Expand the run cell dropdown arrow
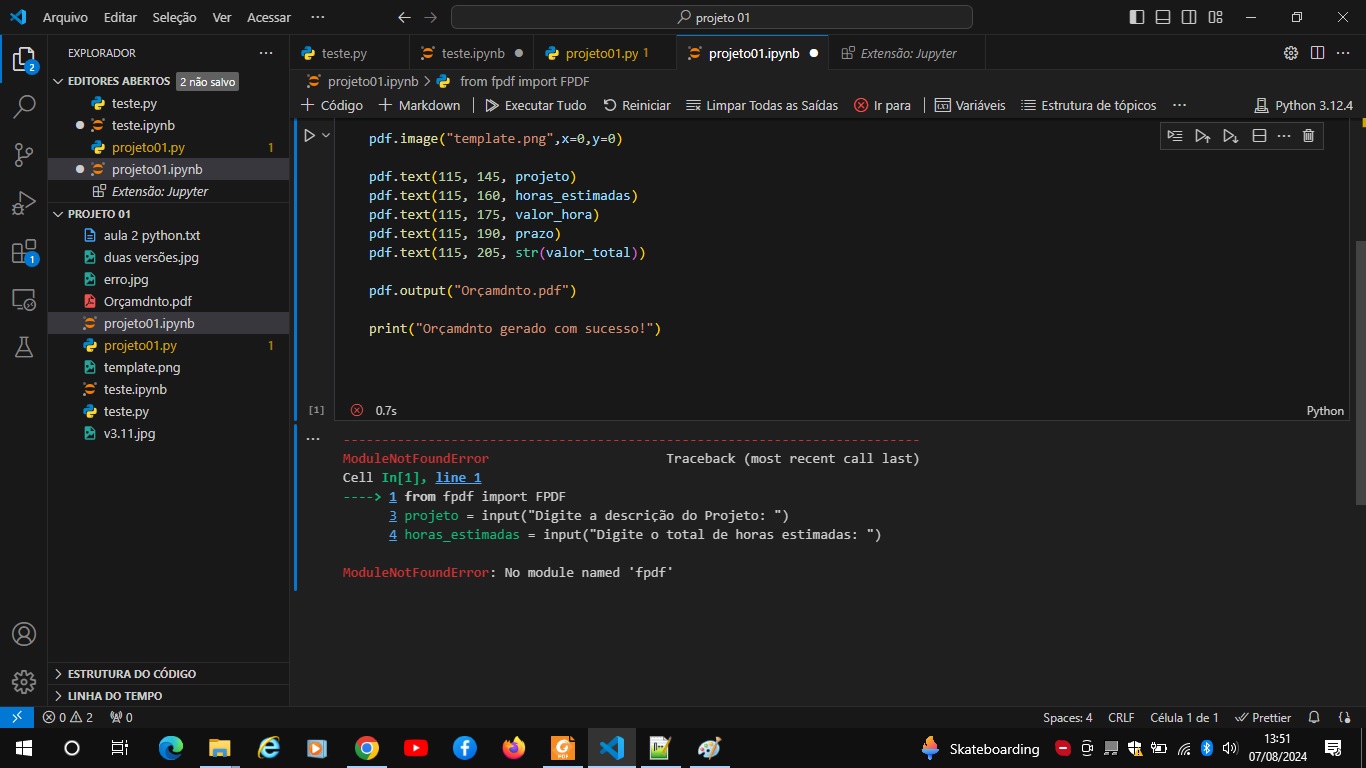This screenshot has height=768, width=1366. [326, 136]
